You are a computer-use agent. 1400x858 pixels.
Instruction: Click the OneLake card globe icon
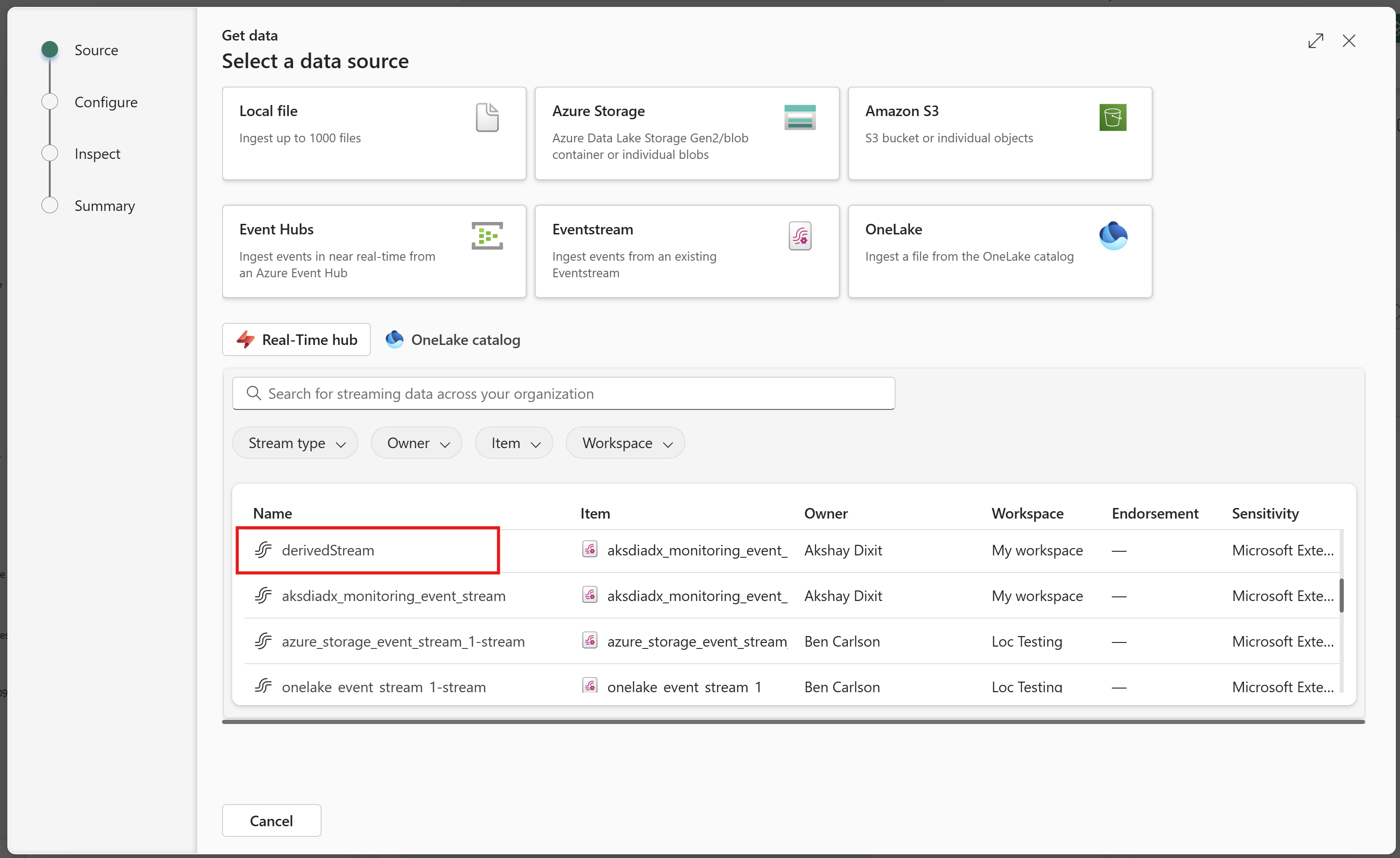pyautogui.click(x=1113, y=236)
